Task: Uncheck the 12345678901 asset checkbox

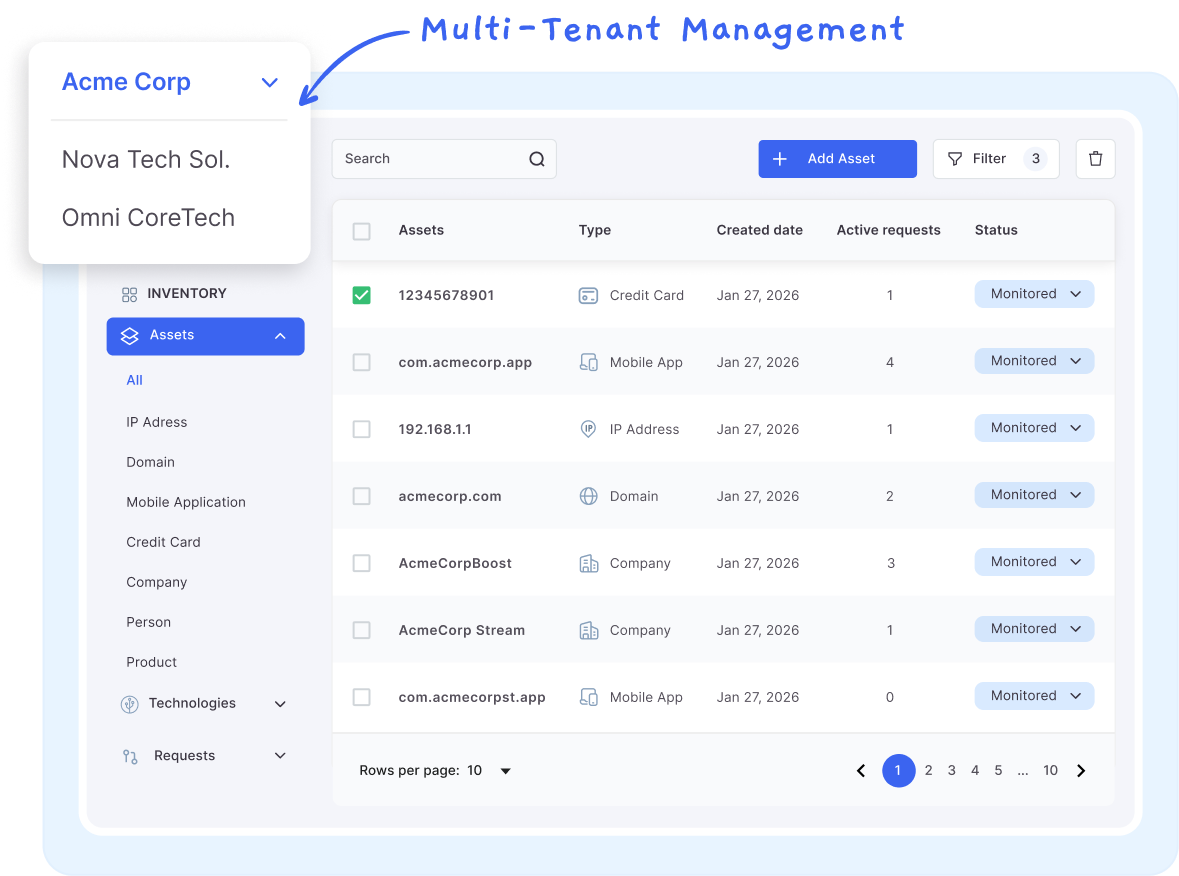Action: tap(362, 295)
